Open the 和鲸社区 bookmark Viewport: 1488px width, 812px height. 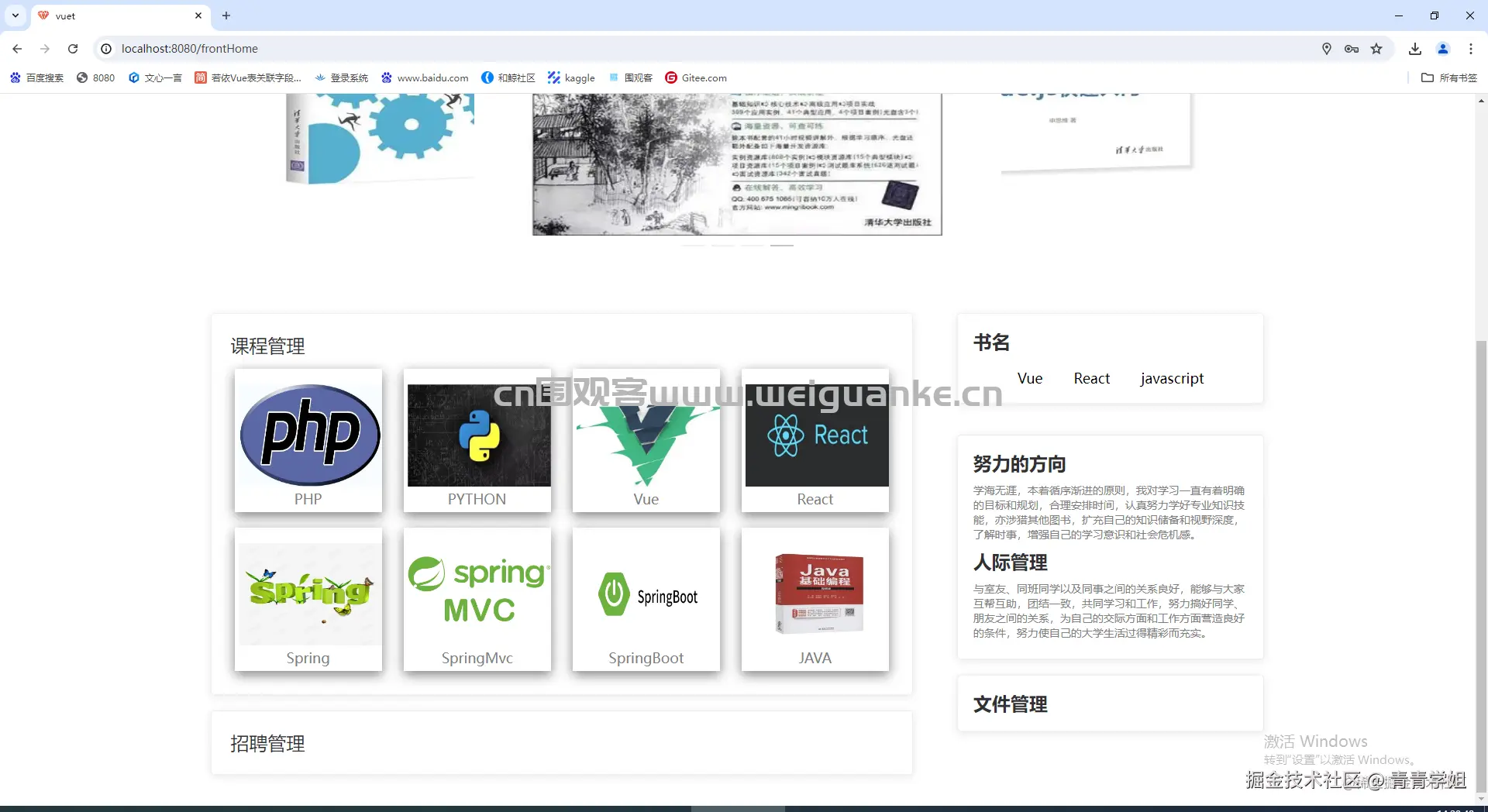tap(508, 77)
